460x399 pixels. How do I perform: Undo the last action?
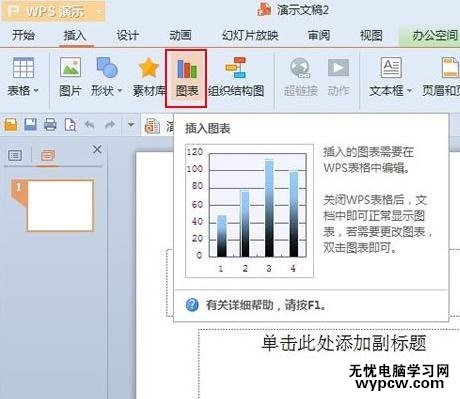click(90, 125)
